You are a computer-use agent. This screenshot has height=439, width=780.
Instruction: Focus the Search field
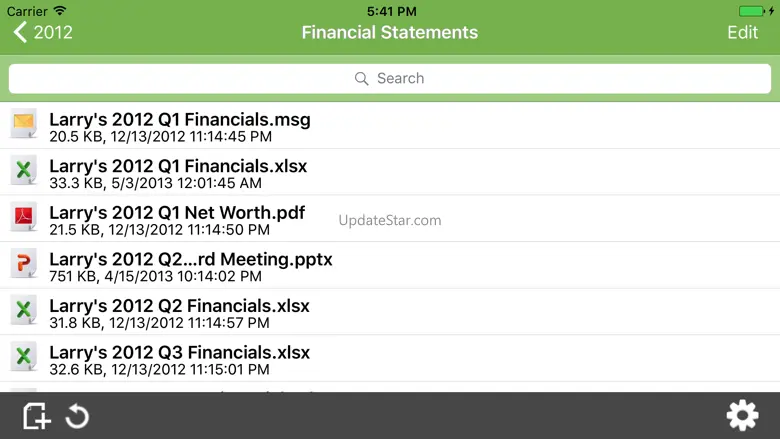pyautogui.click(x=390, y=78)
